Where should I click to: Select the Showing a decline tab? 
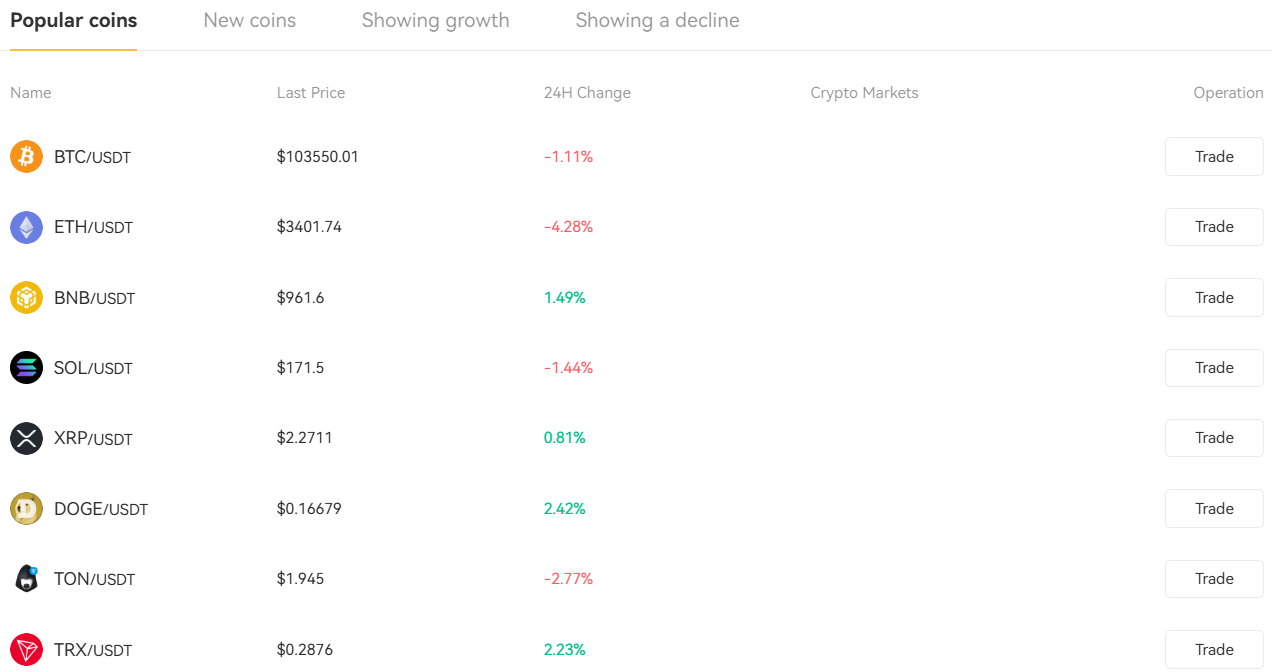(x=657, y=20)
